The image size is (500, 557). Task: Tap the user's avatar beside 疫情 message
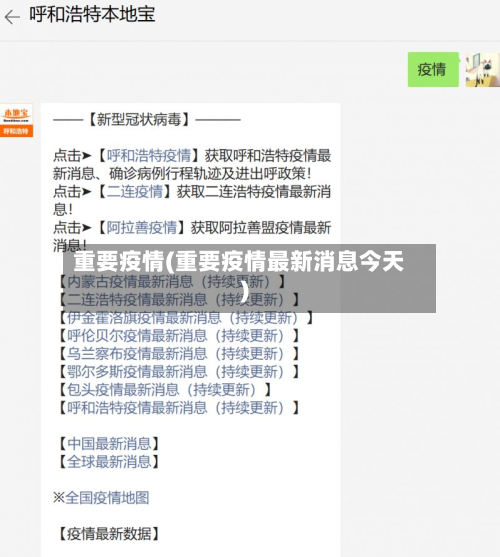click(x=483, y=70)
